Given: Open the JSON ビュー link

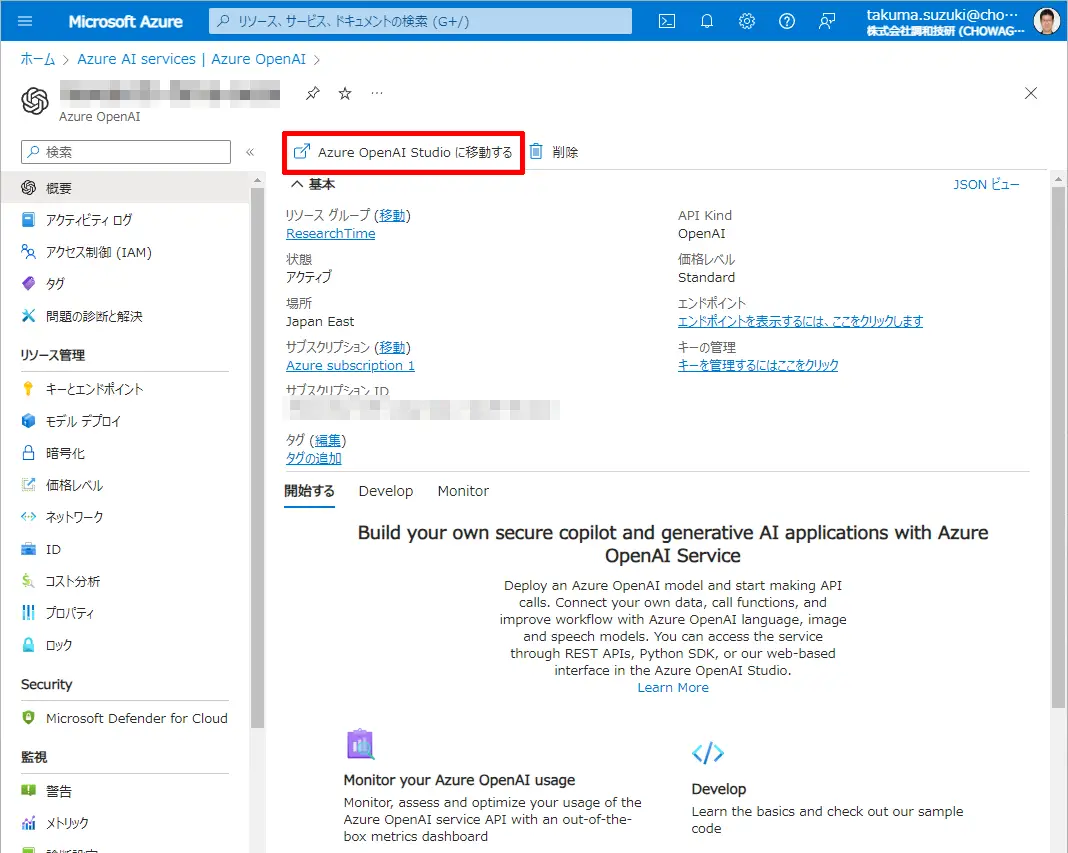Looking at the screenshot, I should pos(986,185).
